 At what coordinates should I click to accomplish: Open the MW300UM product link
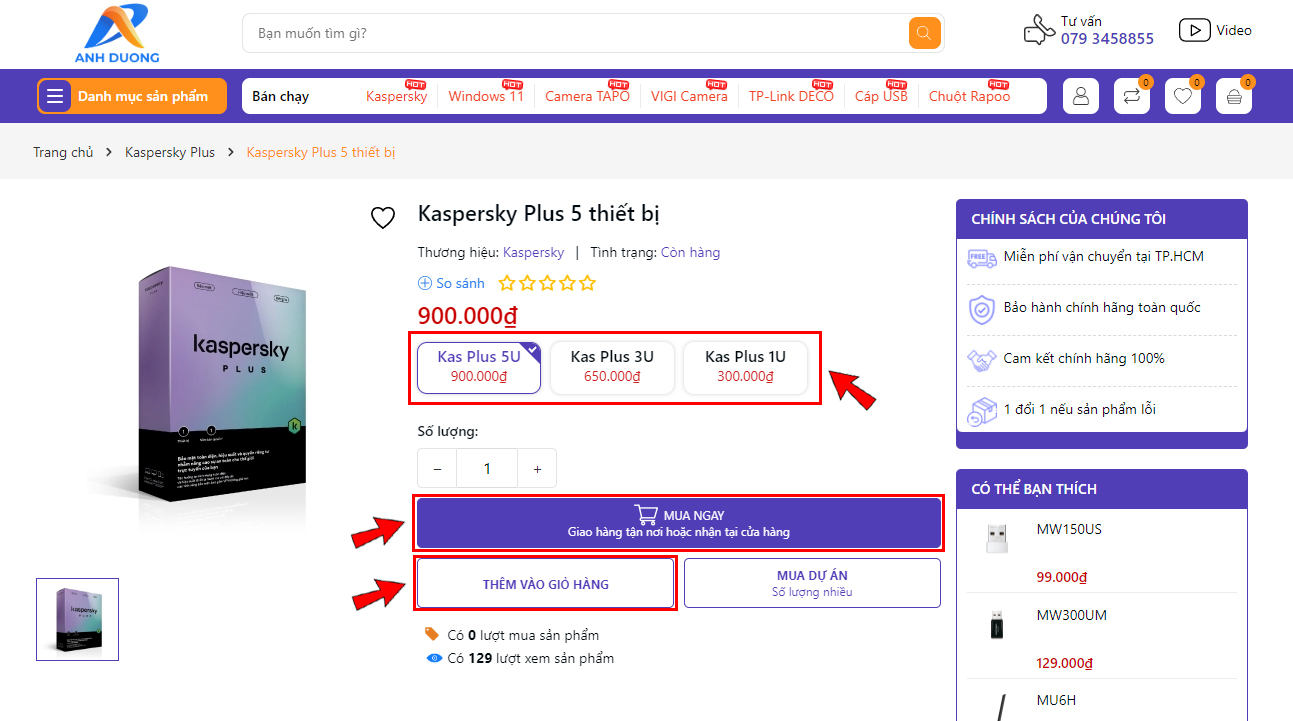1072,615
